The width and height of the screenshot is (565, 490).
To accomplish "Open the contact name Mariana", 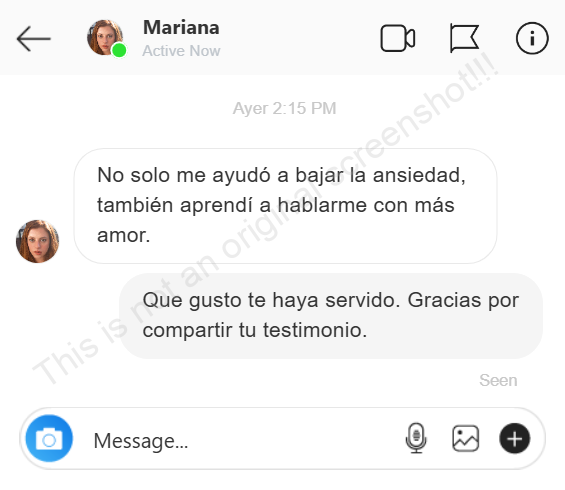I will coord(181,27).
